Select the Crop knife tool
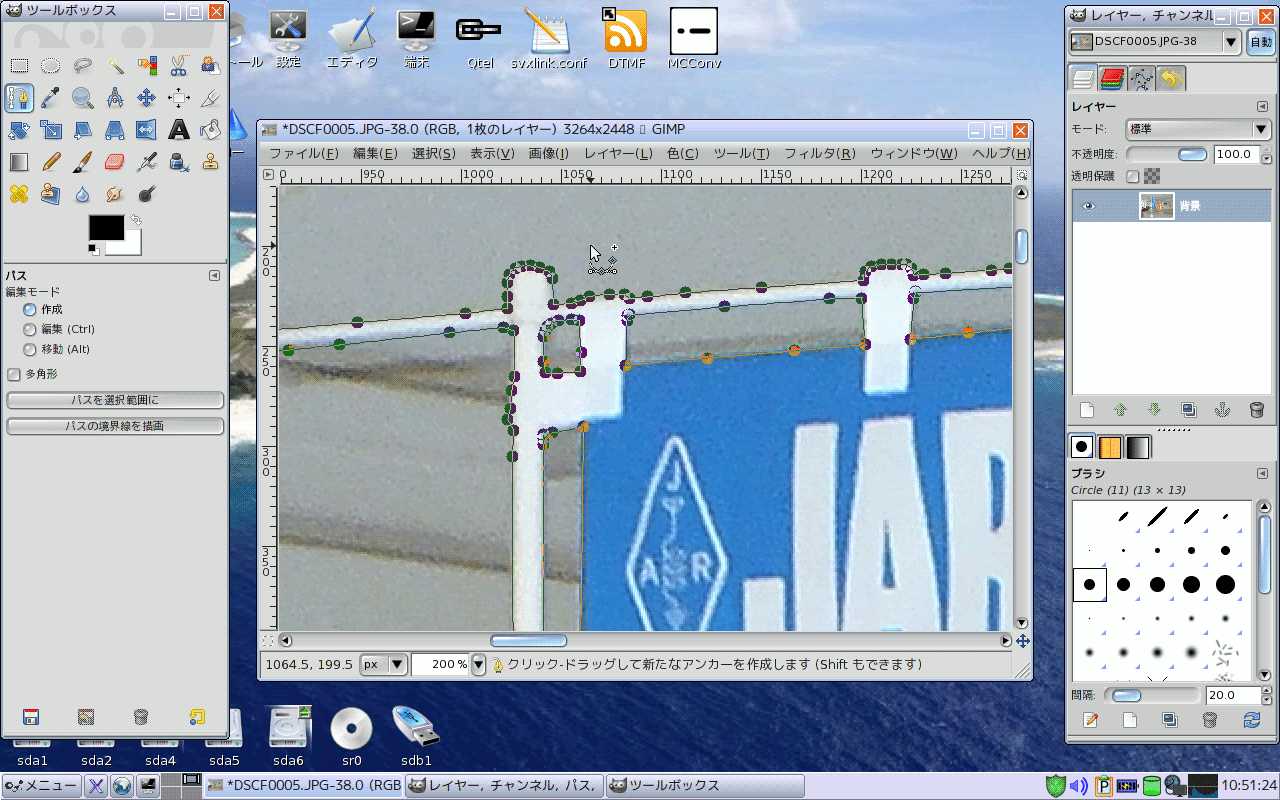The height and width of the screenshot is (800, 1280). tap(210, 98)
